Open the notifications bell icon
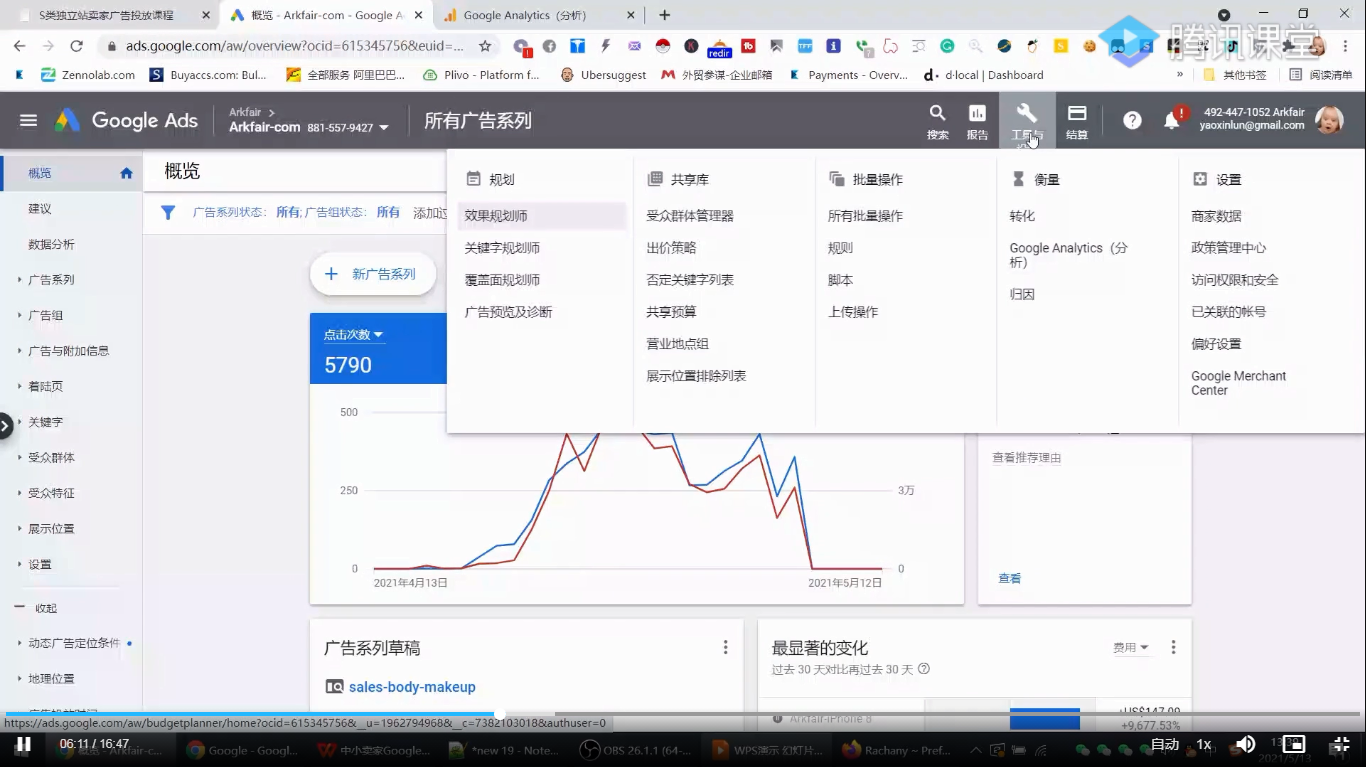Image resolution: width=1366 pixels, height=767 pixels. [x=1172, y=119]
